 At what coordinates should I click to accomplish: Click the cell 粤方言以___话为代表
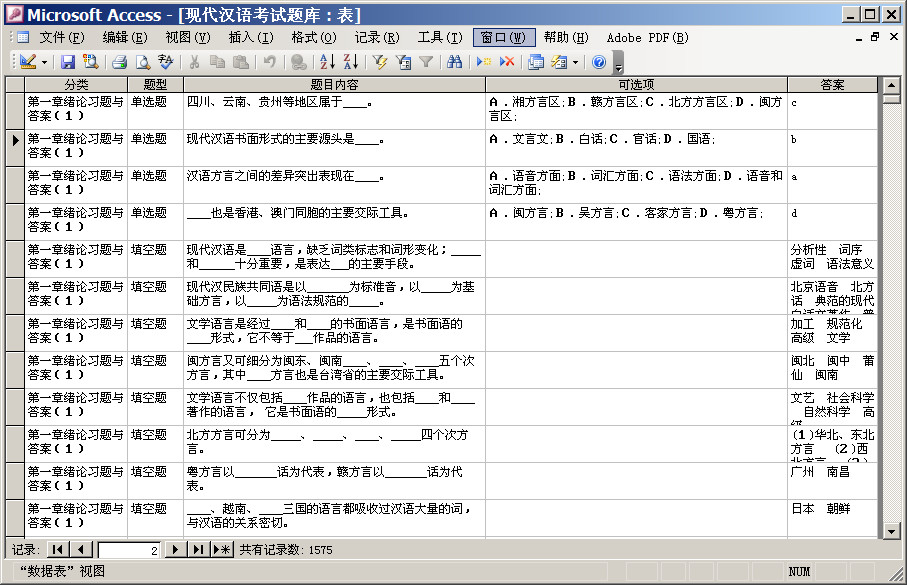point(334,481)
